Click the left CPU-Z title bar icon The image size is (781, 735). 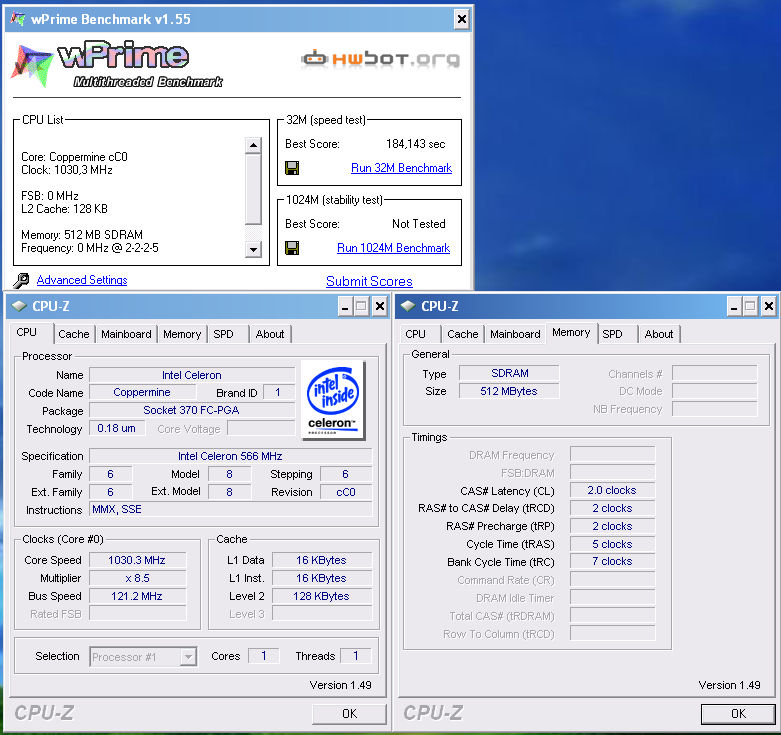click(x=19, y=306)
